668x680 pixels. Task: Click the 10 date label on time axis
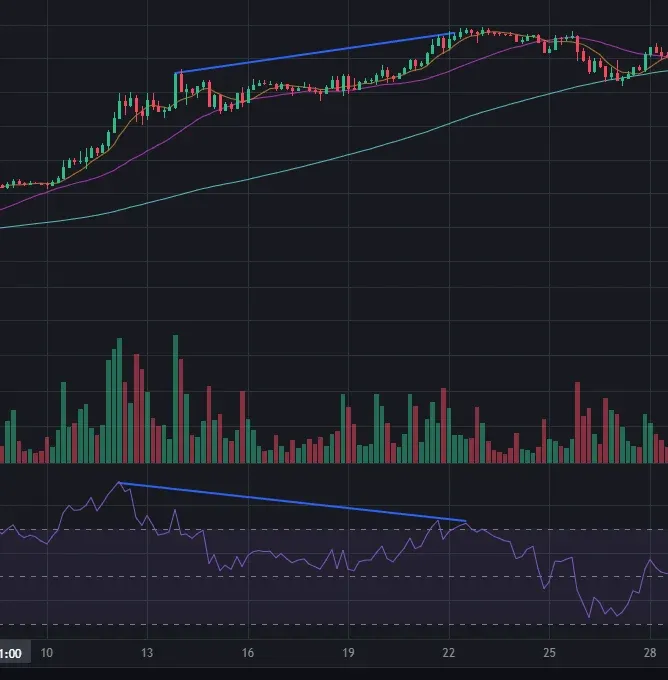[x=46, y=653]
